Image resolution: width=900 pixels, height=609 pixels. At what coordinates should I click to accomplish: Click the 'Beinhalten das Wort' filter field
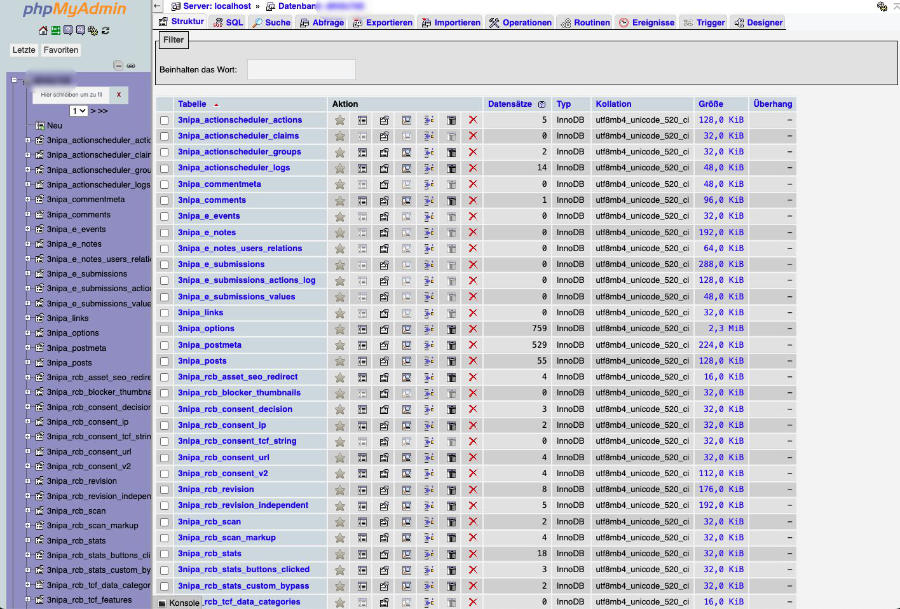301,69
